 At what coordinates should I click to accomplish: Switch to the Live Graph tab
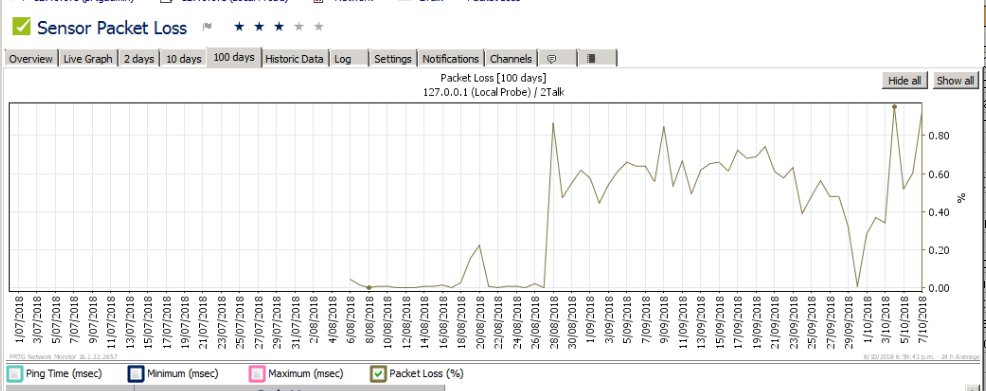click(x=88, y=58)
